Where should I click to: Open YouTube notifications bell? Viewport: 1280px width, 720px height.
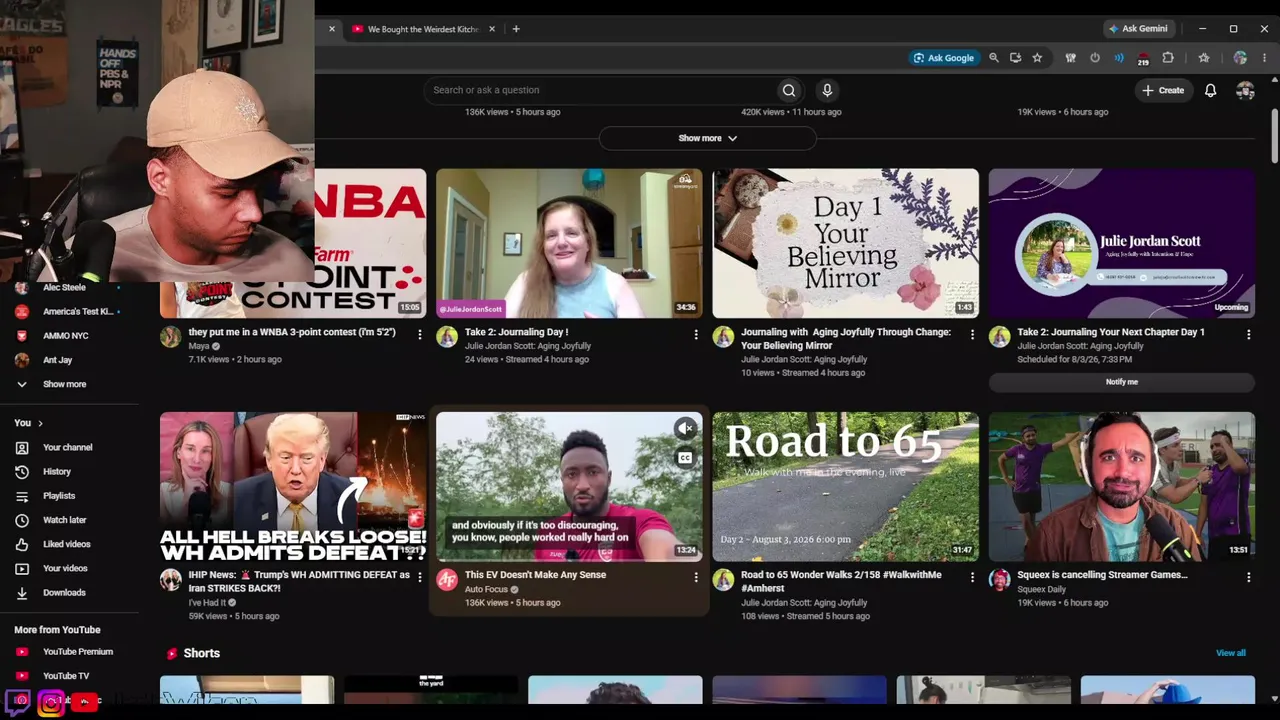tap(1210, 90)
